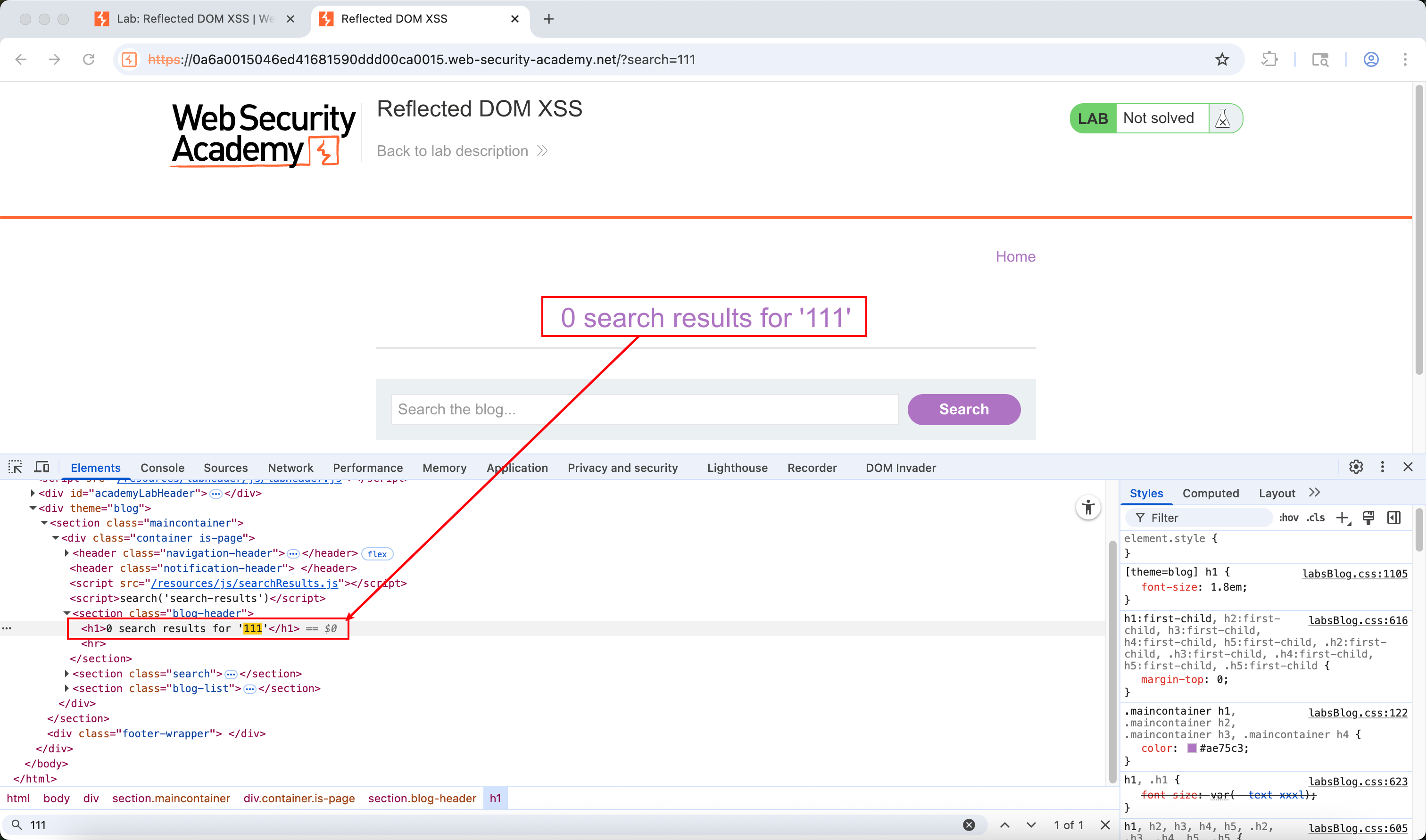The image size is (1426, 840).
Task: Go to next search match
Action: [1031, 825]
